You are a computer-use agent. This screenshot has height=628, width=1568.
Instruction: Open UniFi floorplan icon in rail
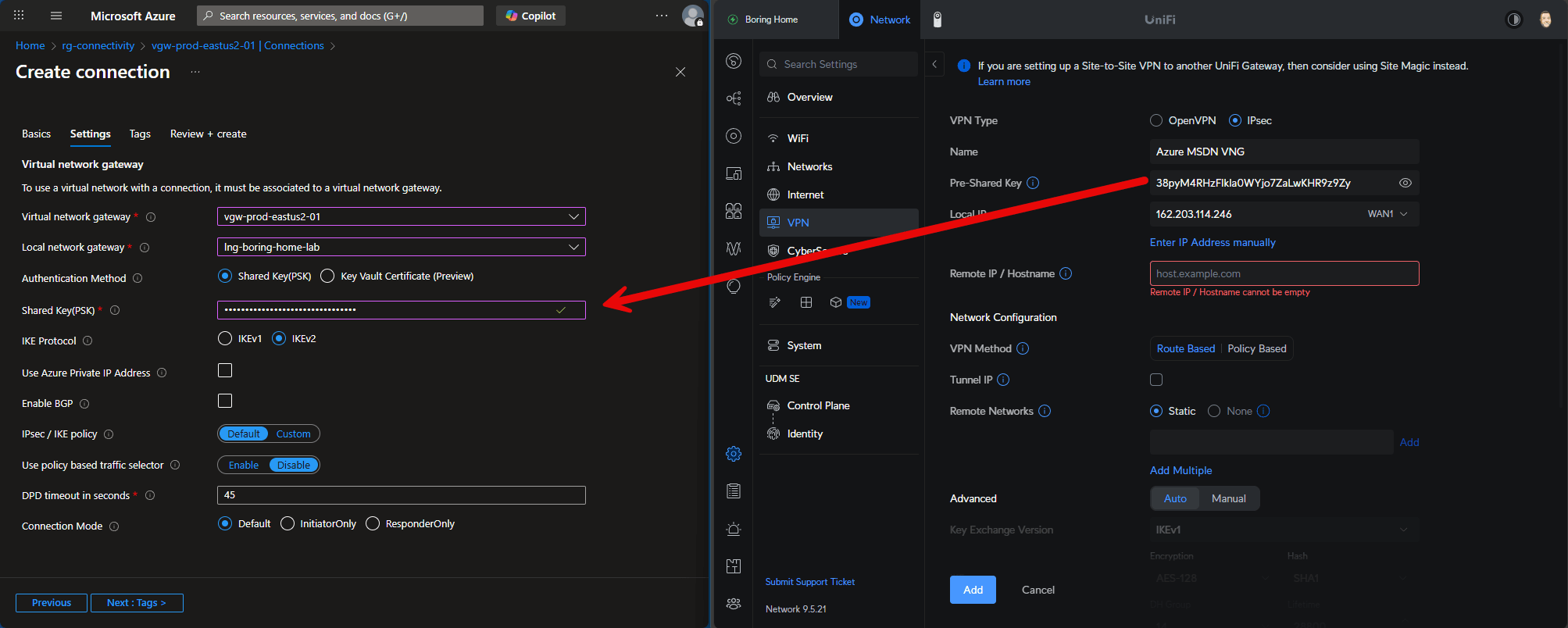click(734, 566)
